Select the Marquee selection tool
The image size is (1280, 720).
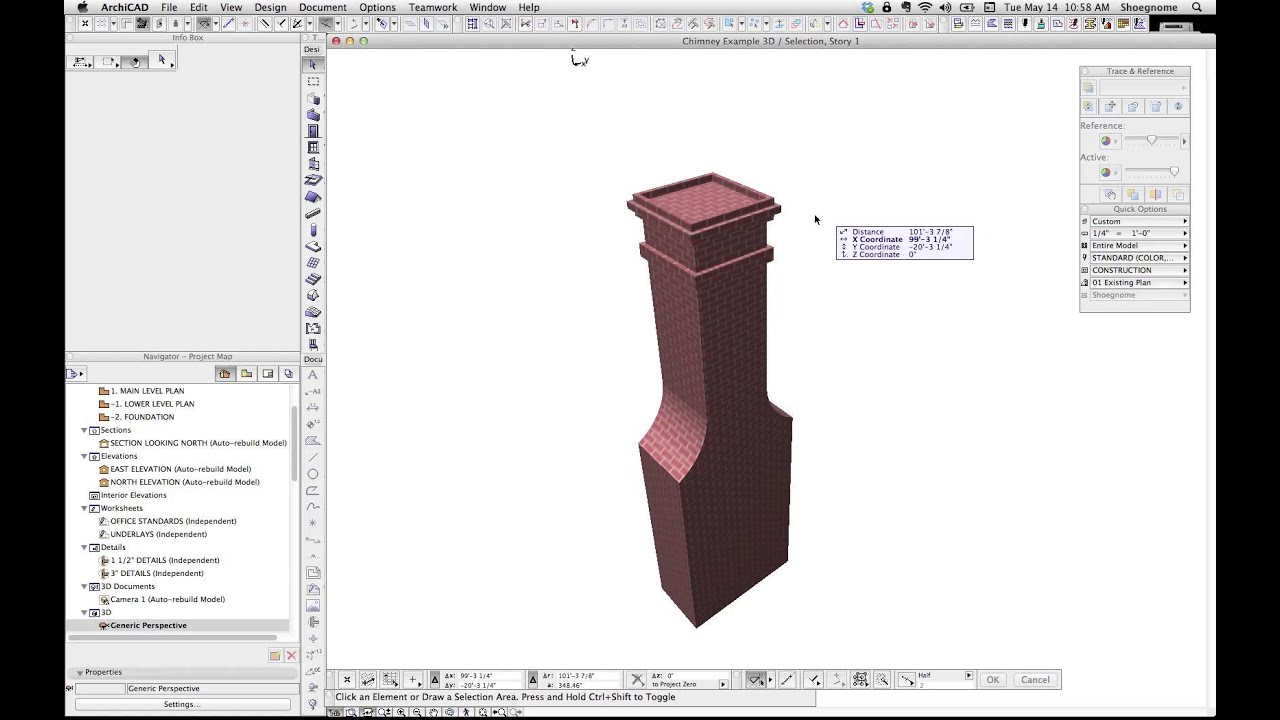tap(313, 82)
